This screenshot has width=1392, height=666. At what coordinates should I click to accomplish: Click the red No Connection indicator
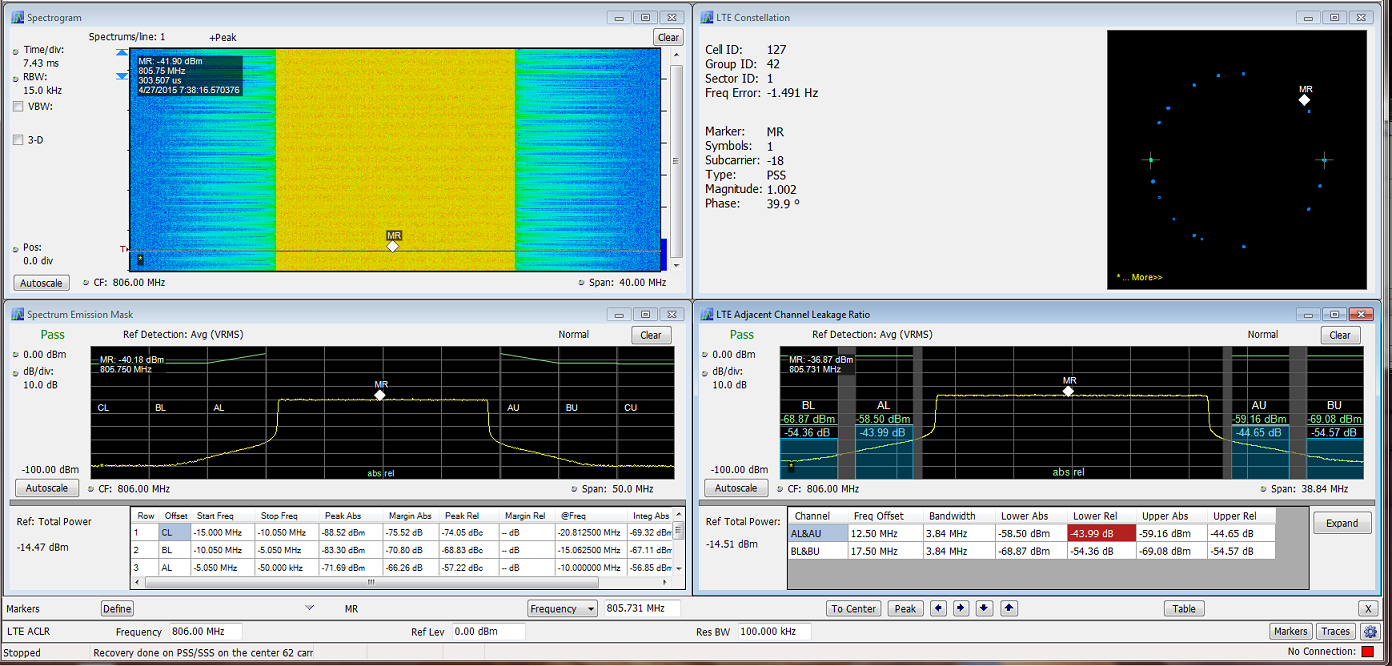(x=1367, y=653)
